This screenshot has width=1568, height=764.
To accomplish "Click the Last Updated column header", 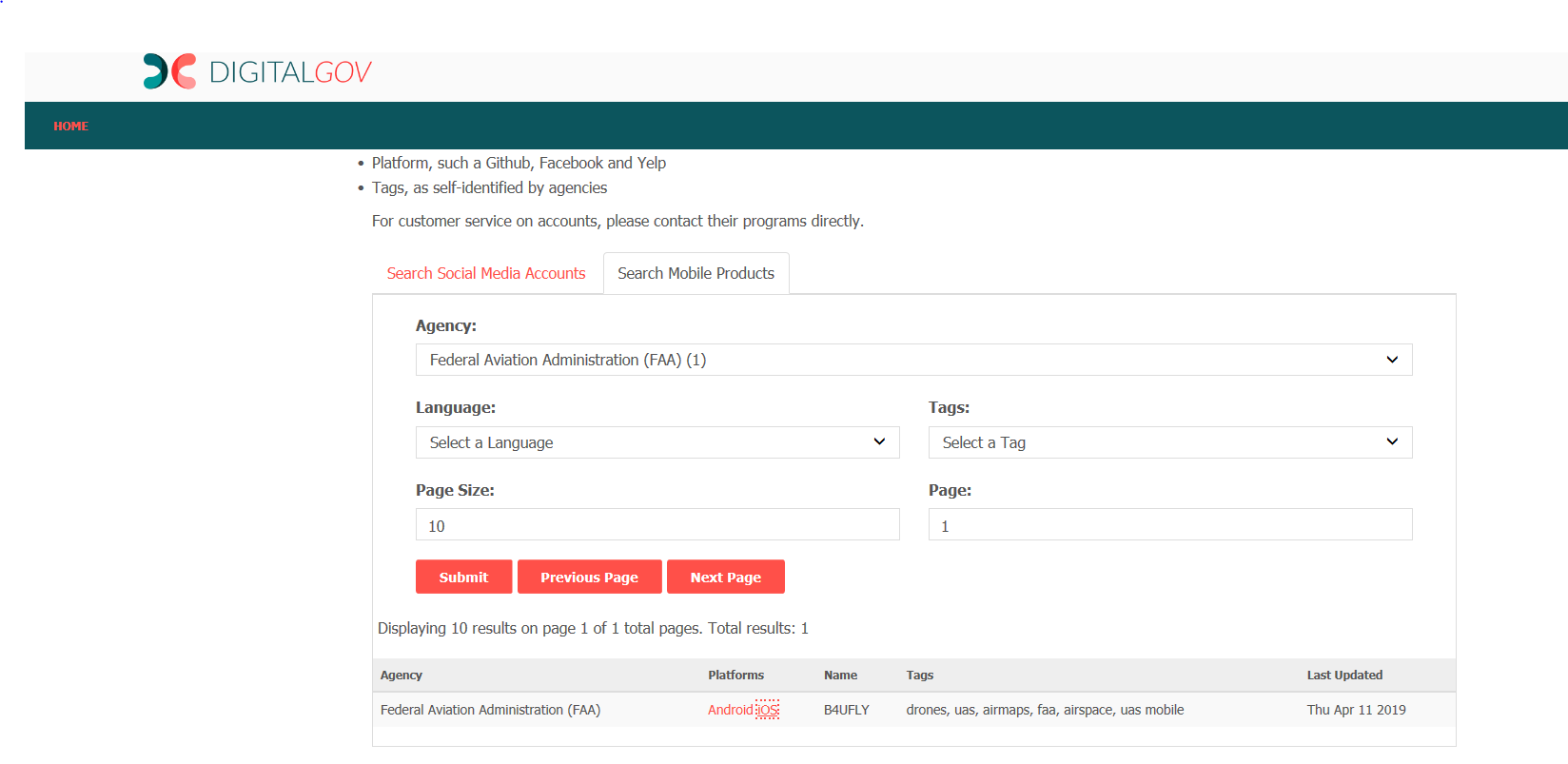I will click(x=1343, y=676).
